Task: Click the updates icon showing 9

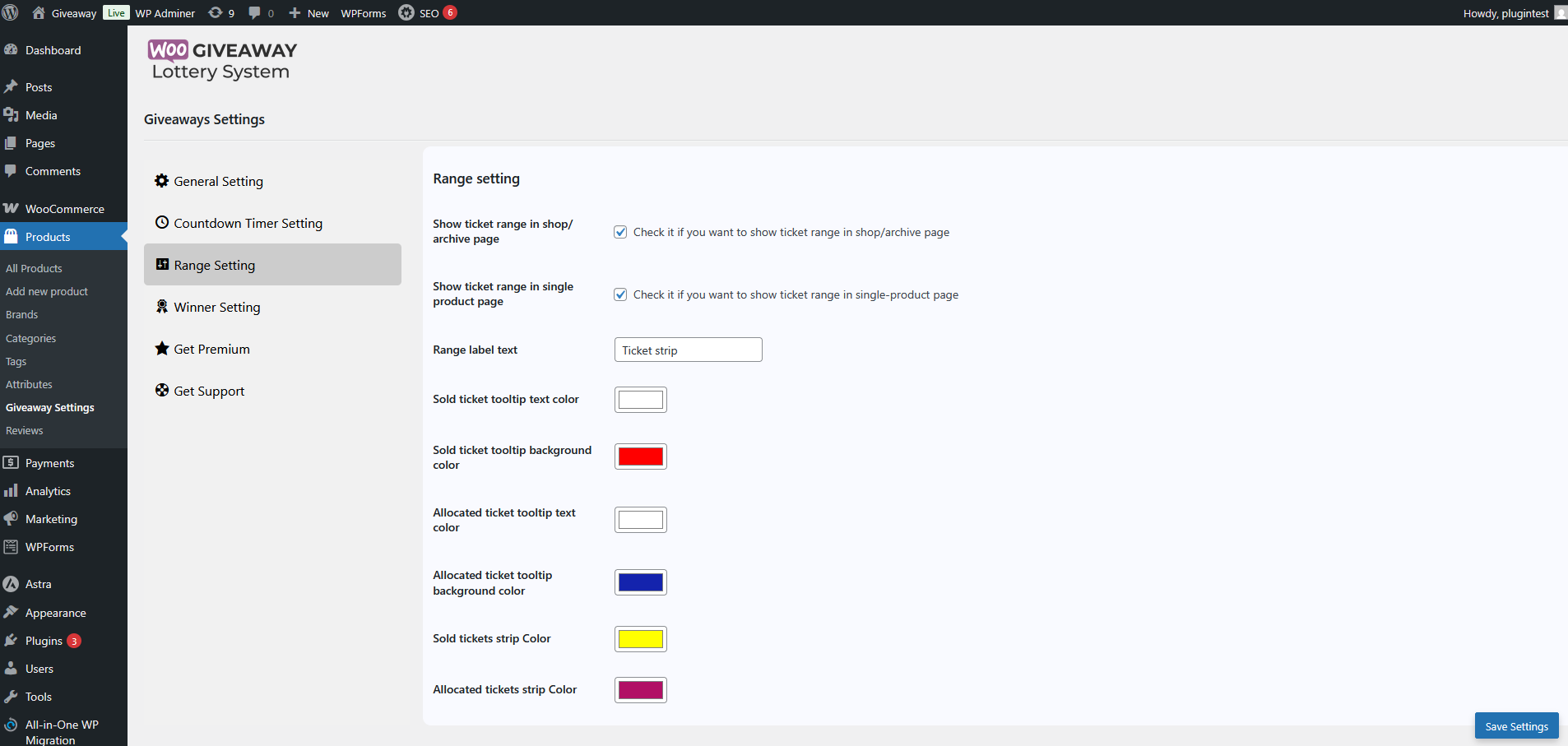Action: click(x=216, y=12)
